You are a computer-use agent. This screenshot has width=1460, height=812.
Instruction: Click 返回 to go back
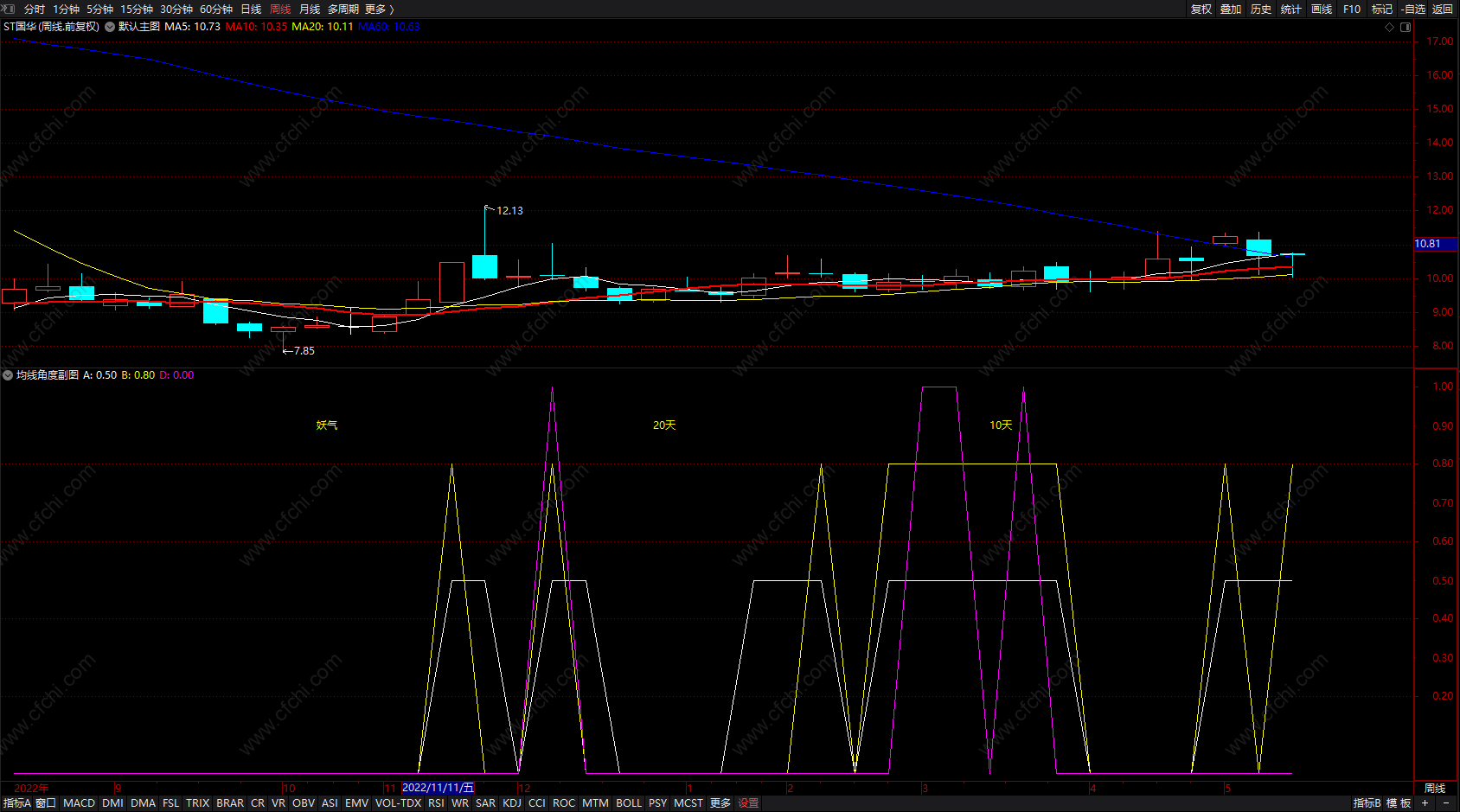pos(1443,10)
